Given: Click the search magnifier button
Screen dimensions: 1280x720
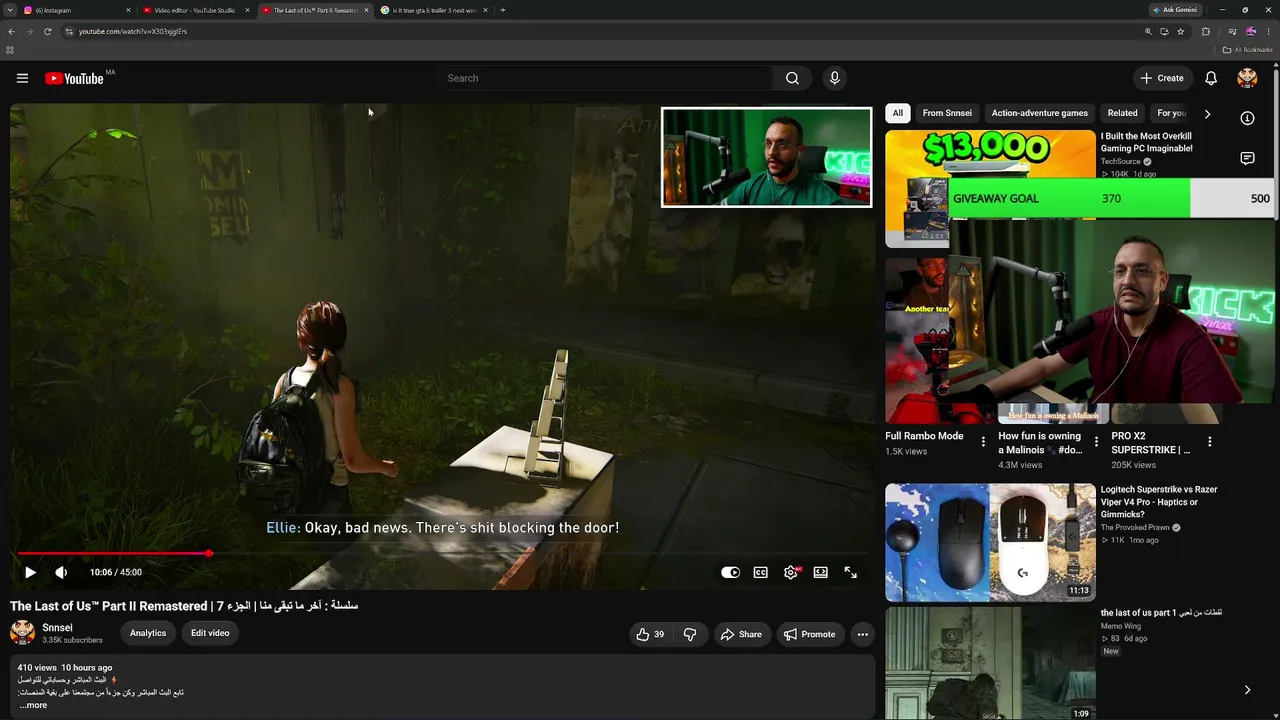Looking at the screenshot, I should (x=792, y=78).
